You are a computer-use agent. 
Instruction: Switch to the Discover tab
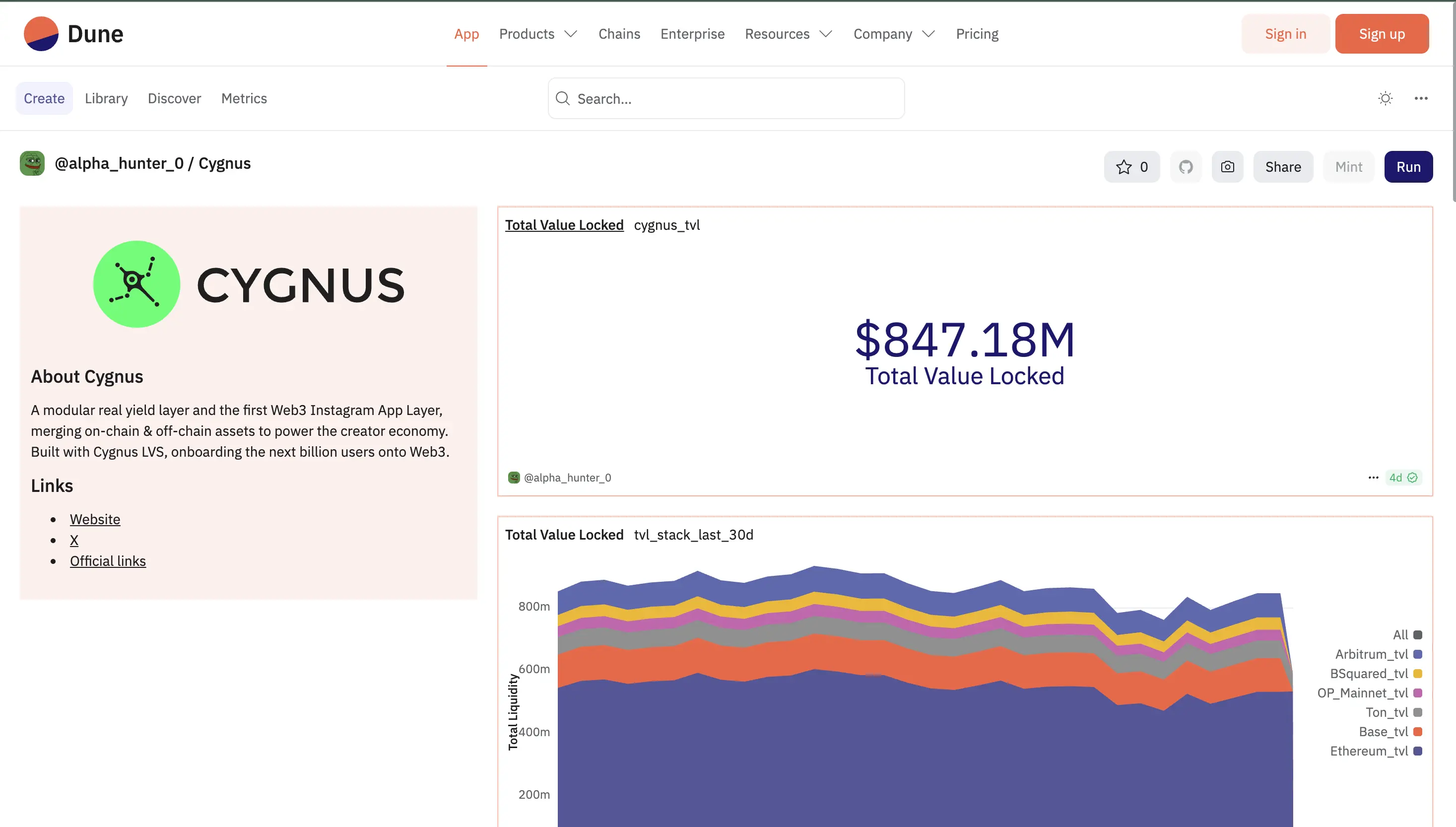click(x=174, y=98)
